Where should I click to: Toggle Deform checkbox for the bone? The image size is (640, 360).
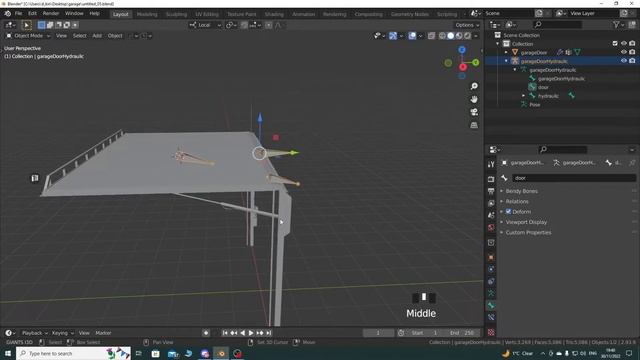point(509,211)
